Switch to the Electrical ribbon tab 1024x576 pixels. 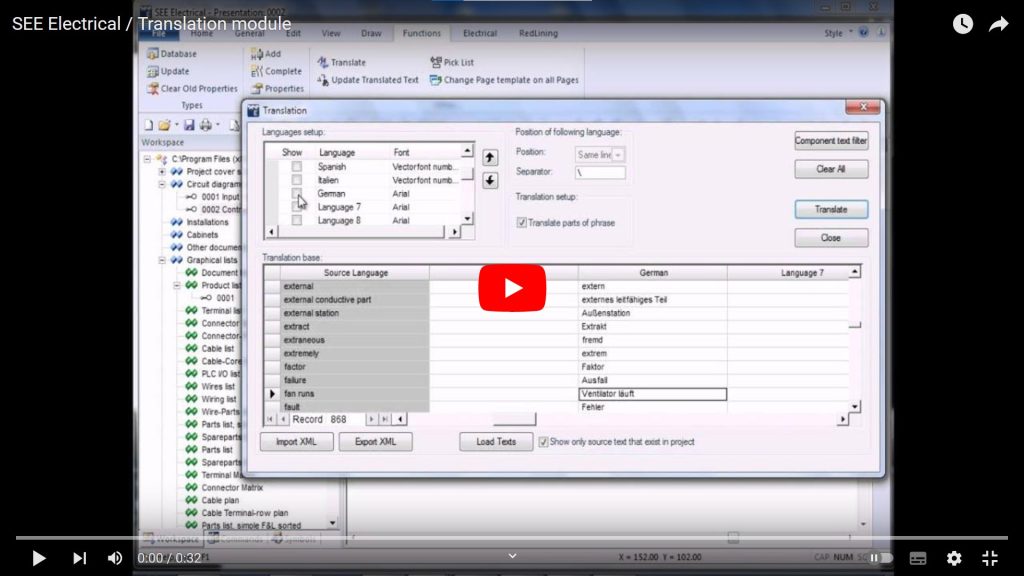(480, 33)
